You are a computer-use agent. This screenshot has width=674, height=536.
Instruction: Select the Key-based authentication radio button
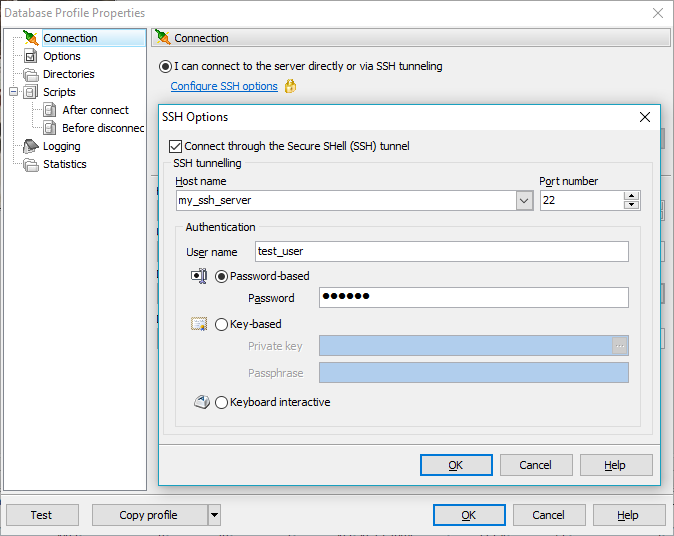[x=222, y=324]
